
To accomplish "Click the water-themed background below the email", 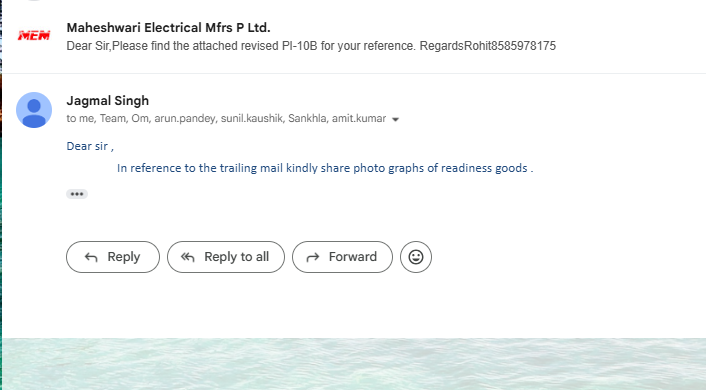I will coord(354,364).
